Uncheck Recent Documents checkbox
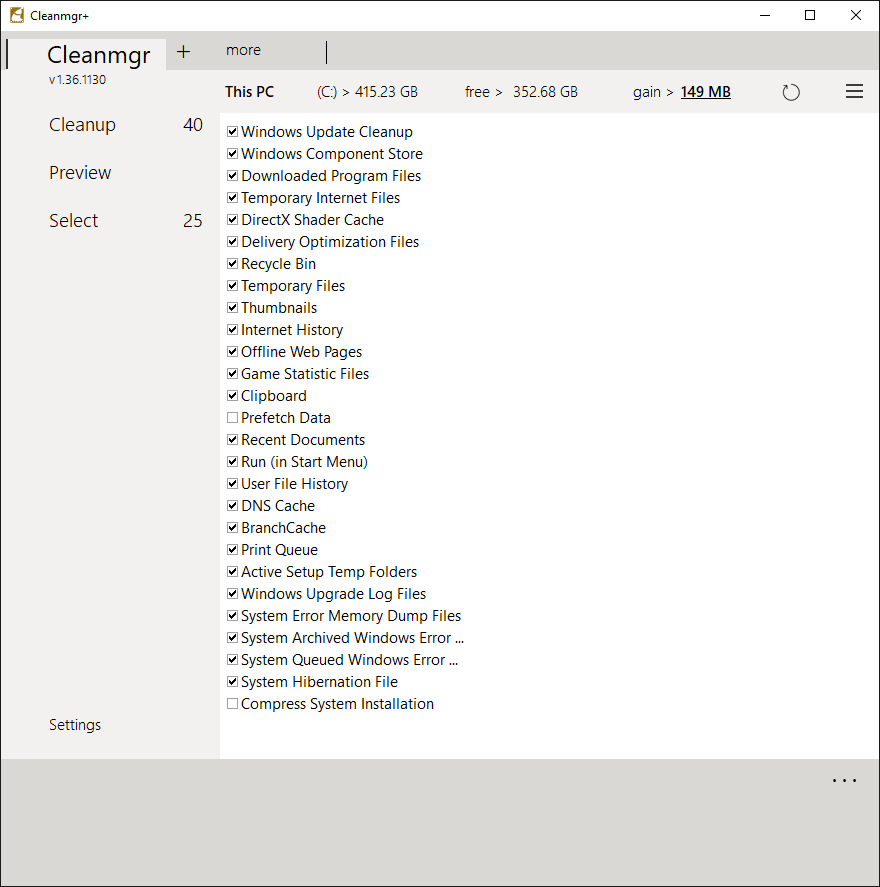 click(x=232, y=440)
